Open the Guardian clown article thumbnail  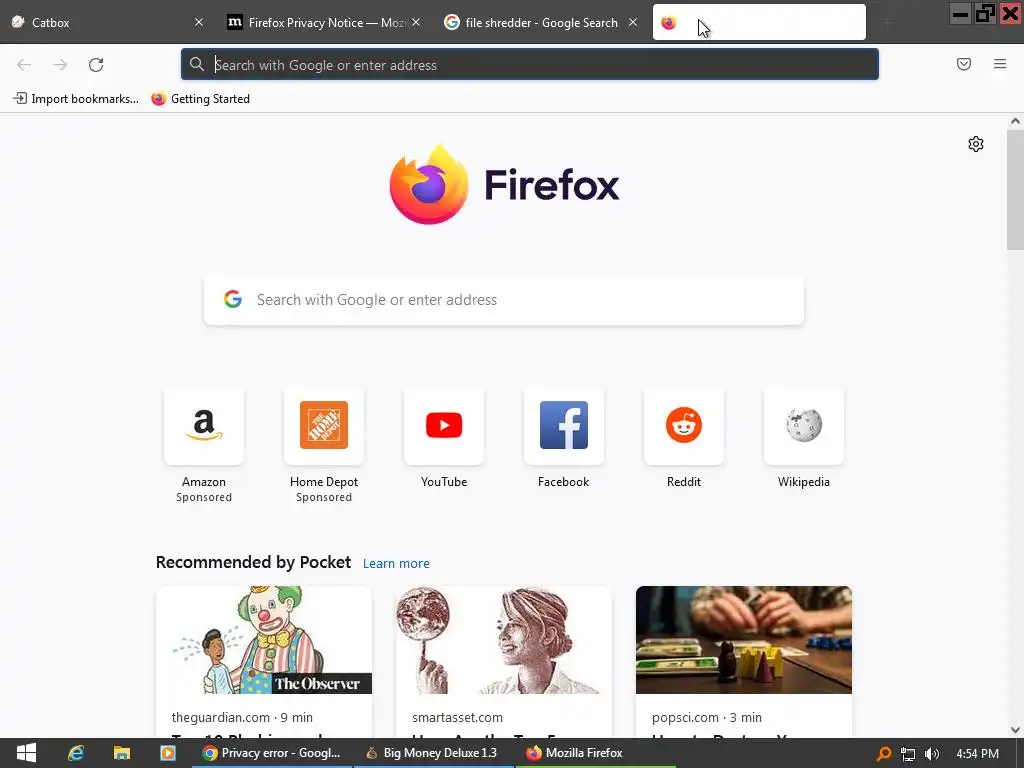[264, 640]
